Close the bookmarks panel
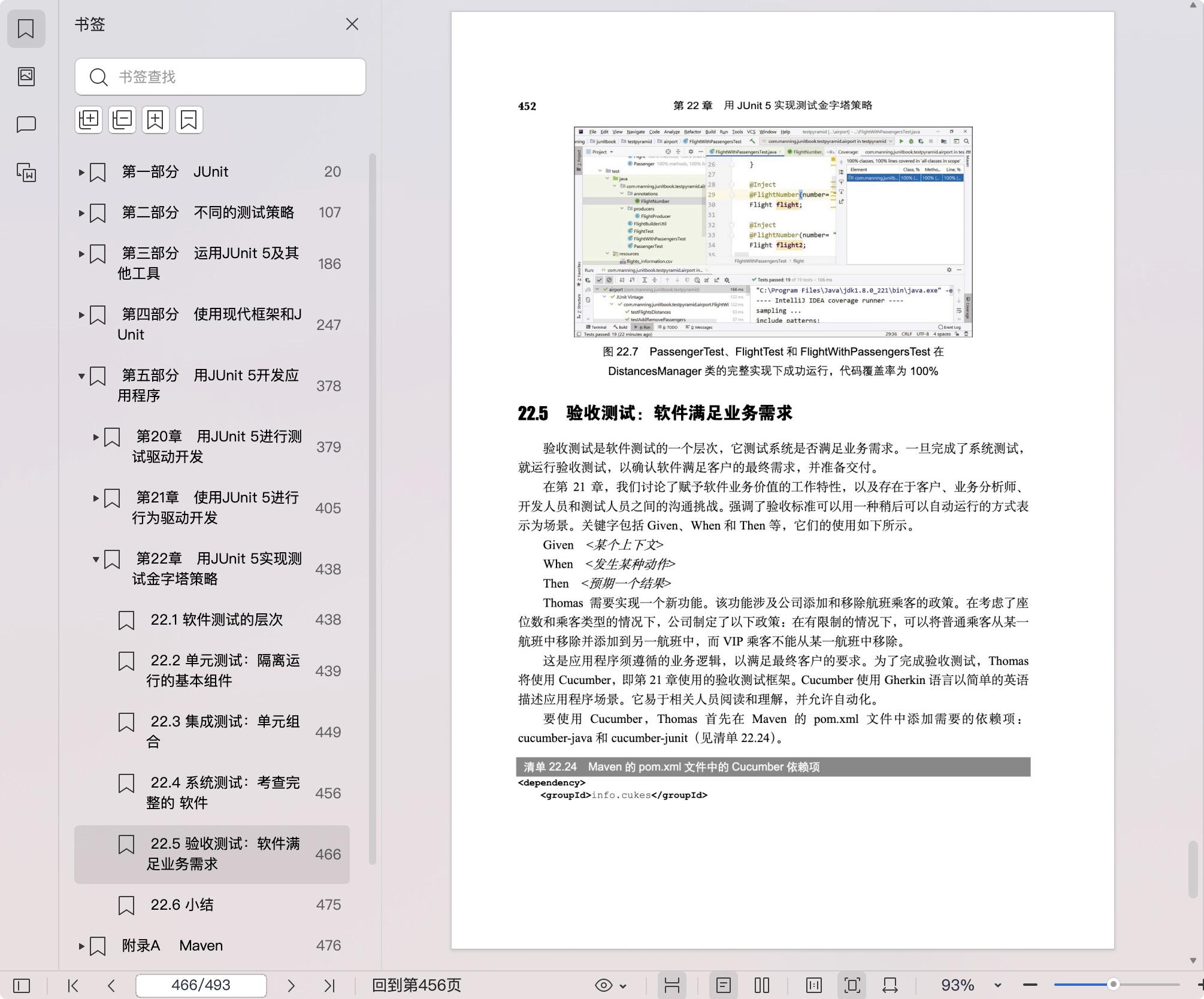 tap(352, 24)
